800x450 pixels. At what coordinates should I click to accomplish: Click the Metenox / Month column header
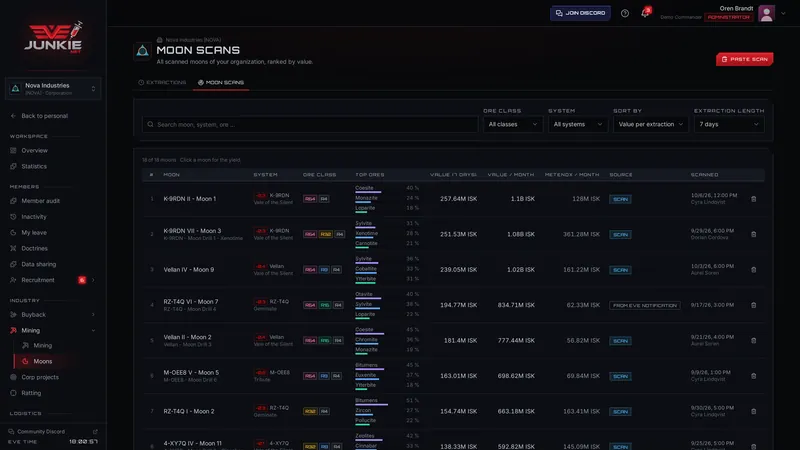(572, 174)
